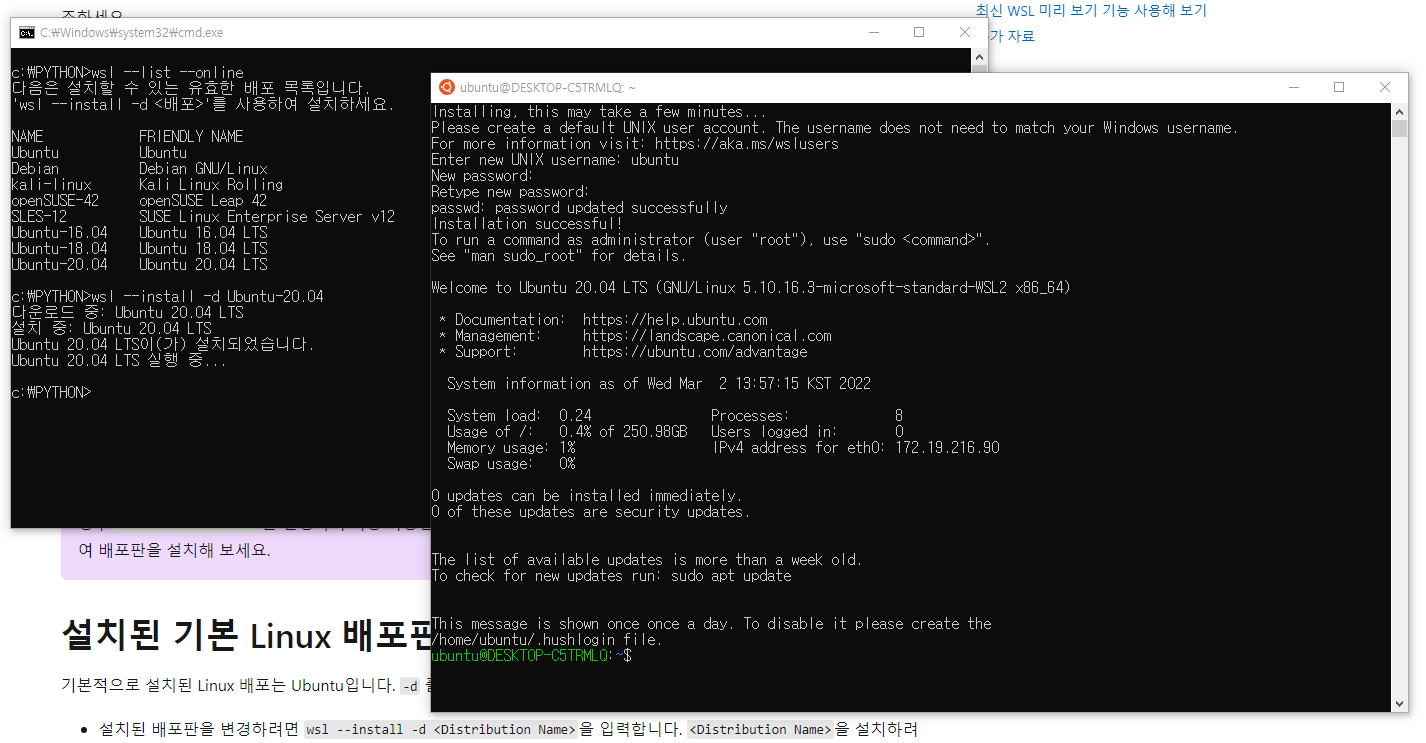Click 'Enter new UNIX username: ubuntu' line

click(555, 160)
